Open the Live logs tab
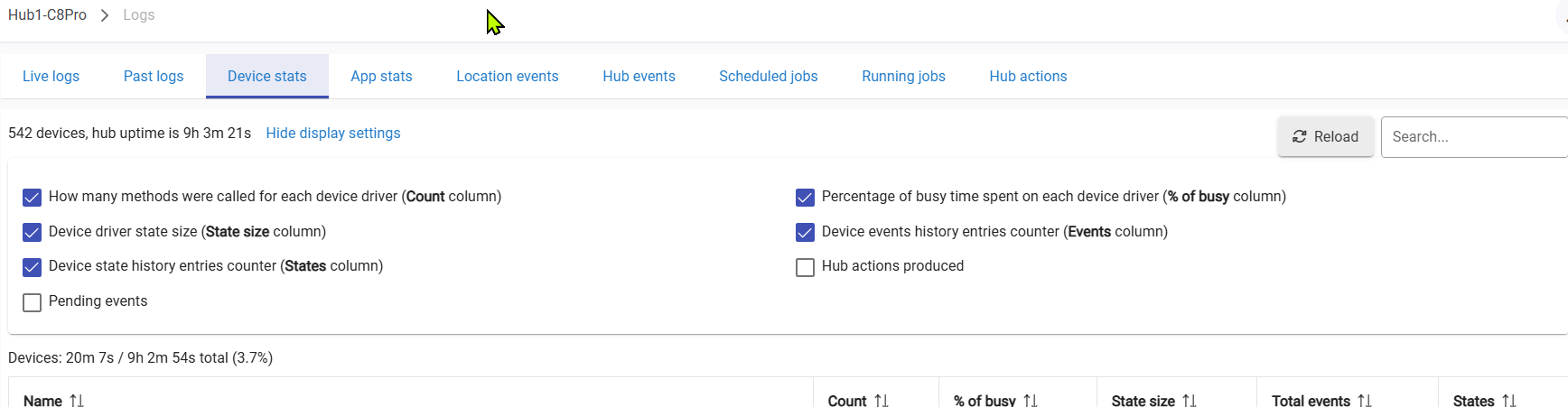 pyautogui.click(x=51, y=77)
